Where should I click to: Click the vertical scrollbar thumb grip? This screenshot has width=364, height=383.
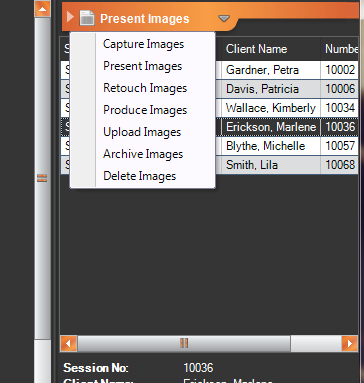click(42, 178)
